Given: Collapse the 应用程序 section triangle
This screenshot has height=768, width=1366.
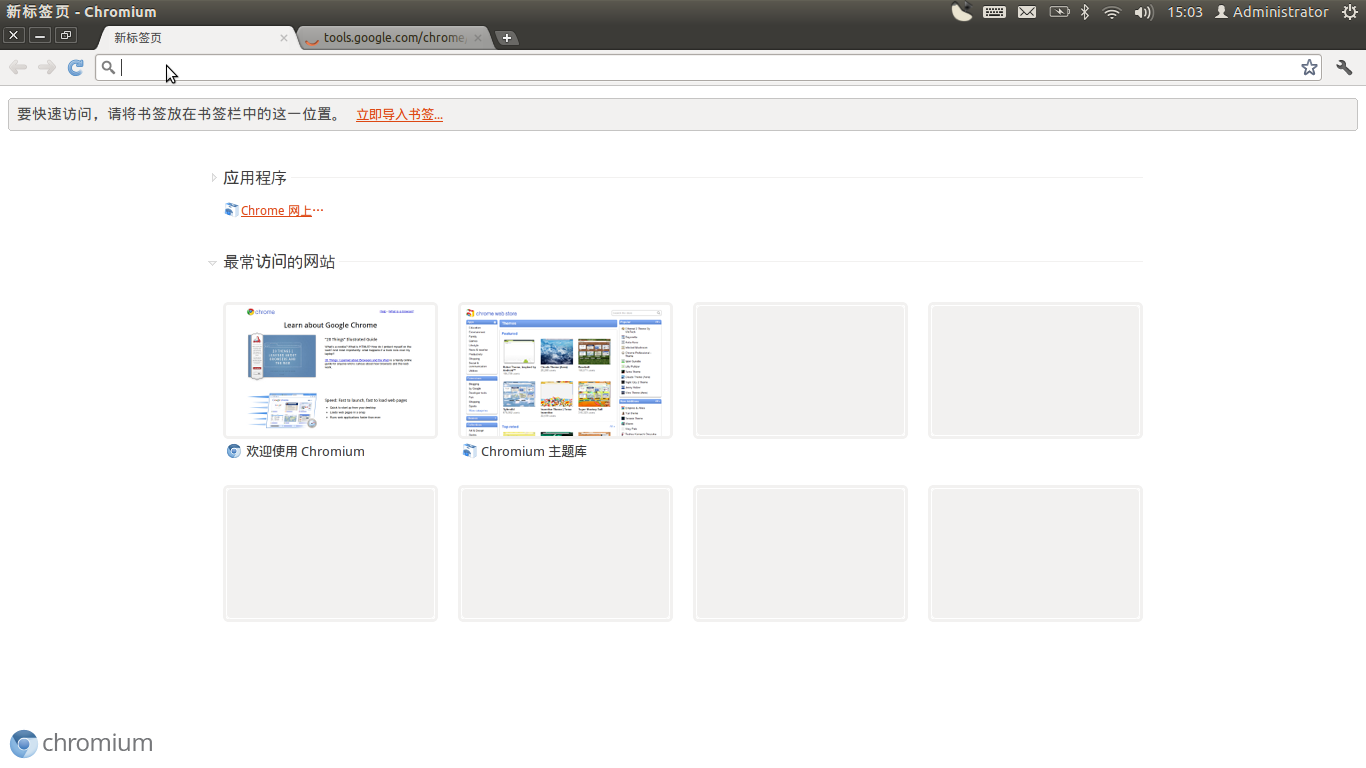Looking at the screenshot, I should coord(214,178).
